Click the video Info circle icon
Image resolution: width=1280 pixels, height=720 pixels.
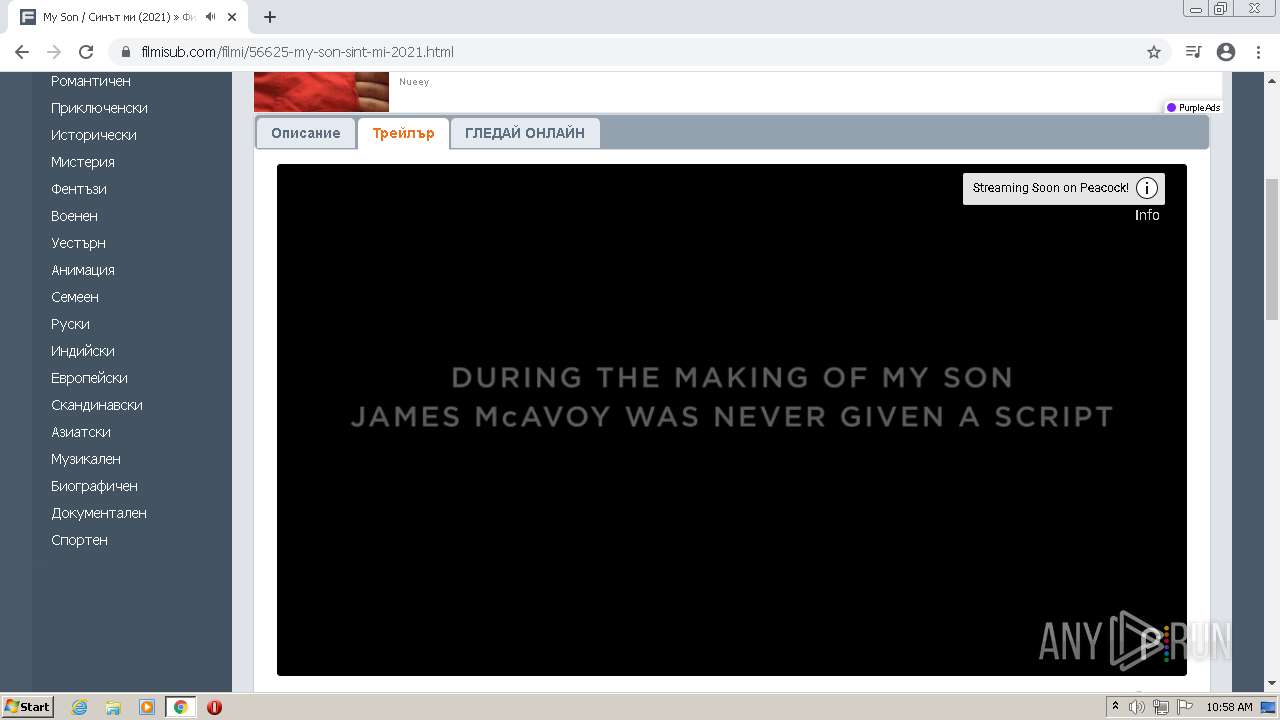(1147, 188)
